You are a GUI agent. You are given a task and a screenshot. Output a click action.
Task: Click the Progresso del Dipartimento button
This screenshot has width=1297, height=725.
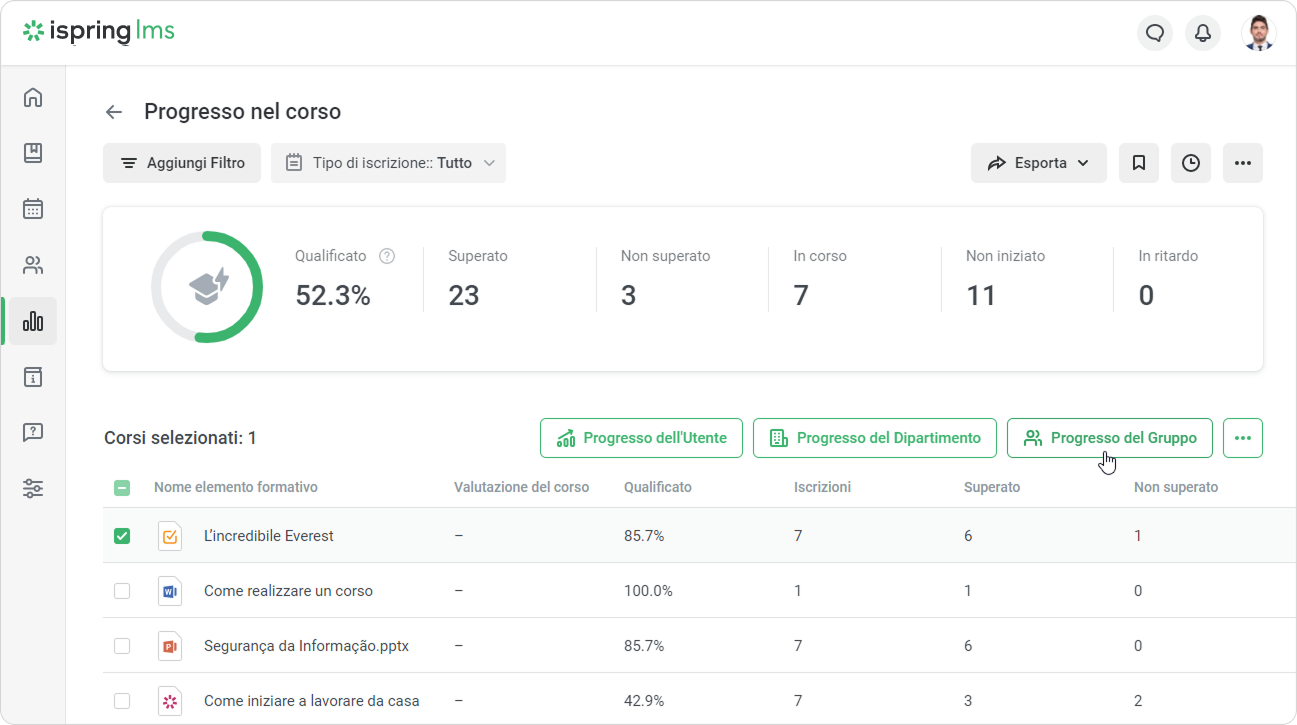[874, 438]
